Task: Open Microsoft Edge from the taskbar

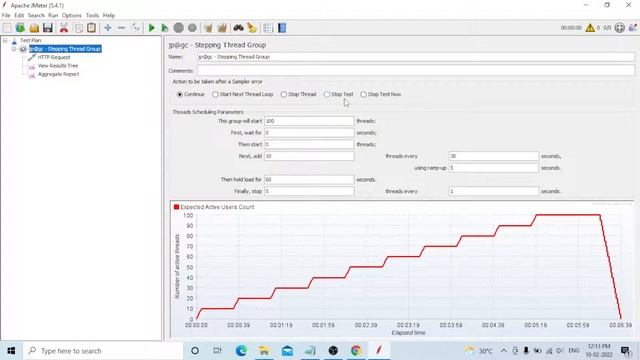Action: [241, 351]
